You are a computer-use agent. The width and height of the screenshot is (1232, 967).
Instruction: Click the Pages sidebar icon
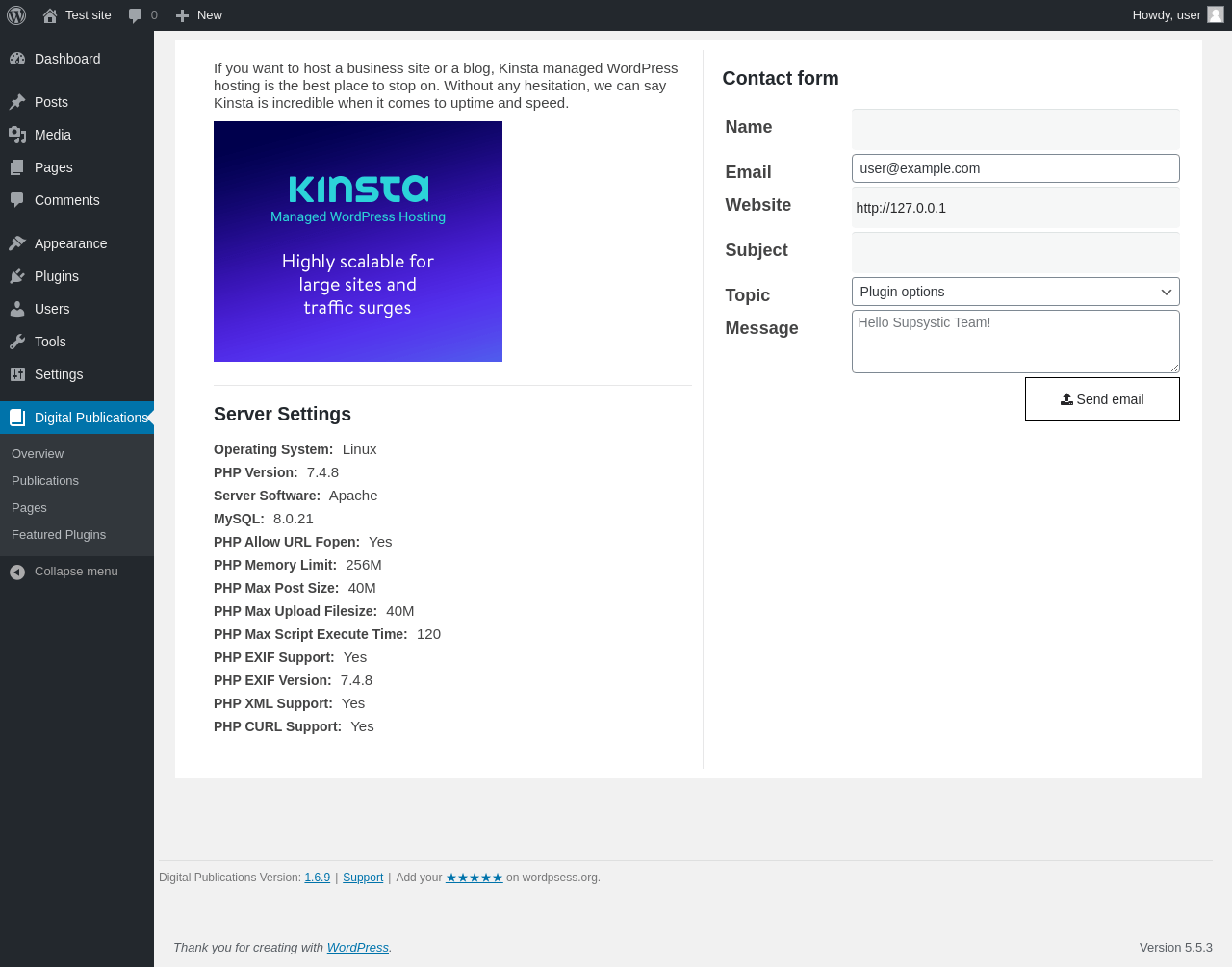[17, 167]
